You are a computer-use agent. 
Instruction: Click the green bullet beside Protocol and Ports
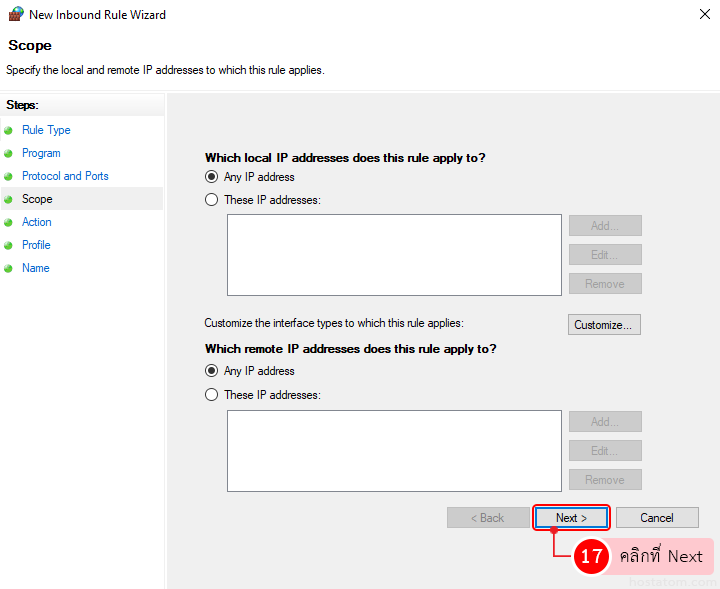[9, 176]
